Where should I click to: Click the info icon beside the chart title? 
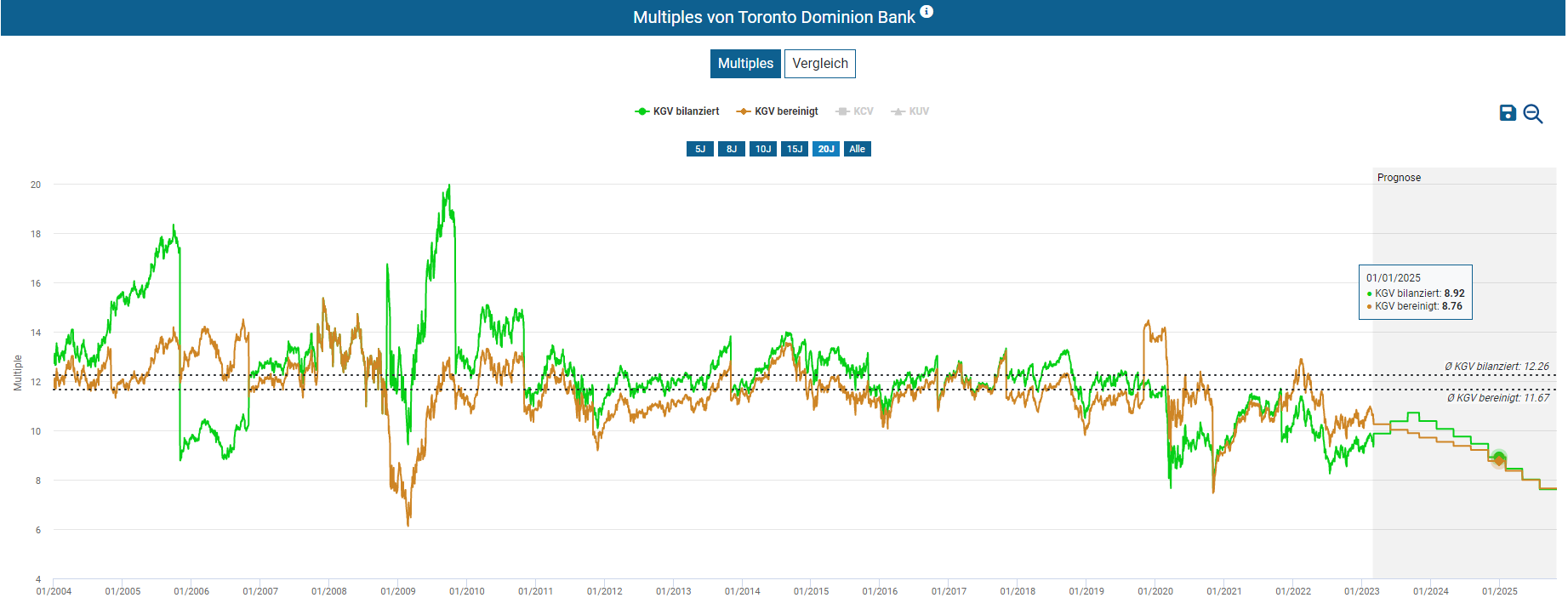click(927, 12)
